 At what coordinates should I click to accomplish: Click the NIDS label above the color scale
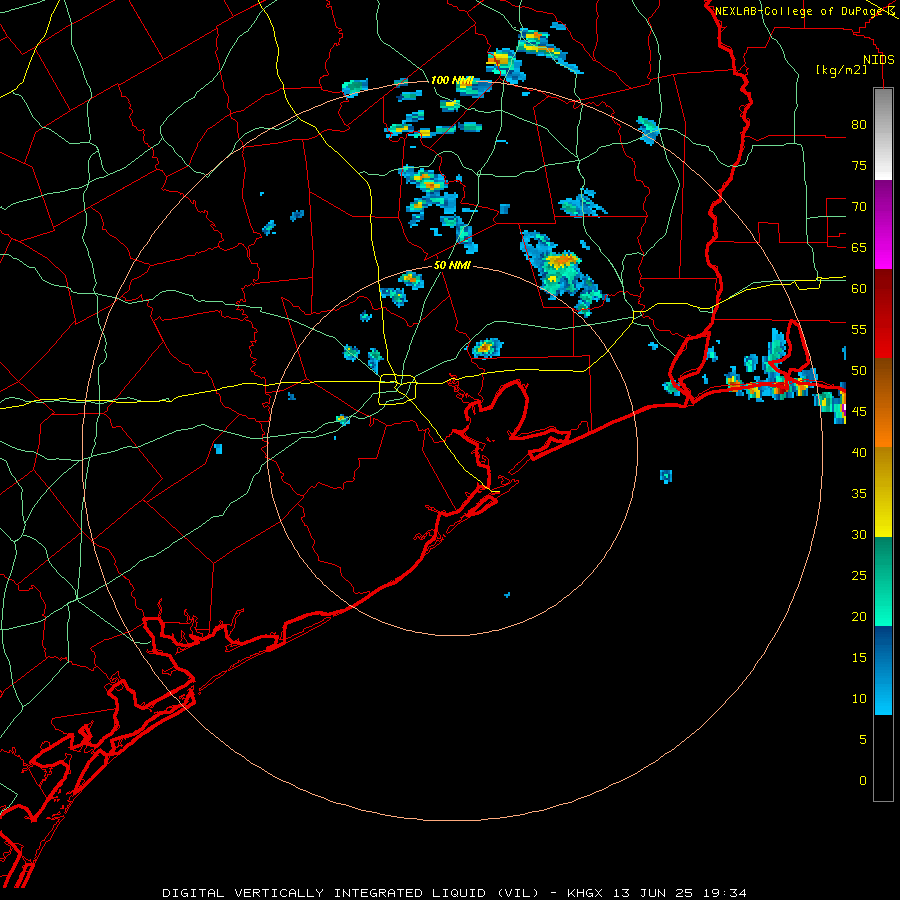click(879, 60)
